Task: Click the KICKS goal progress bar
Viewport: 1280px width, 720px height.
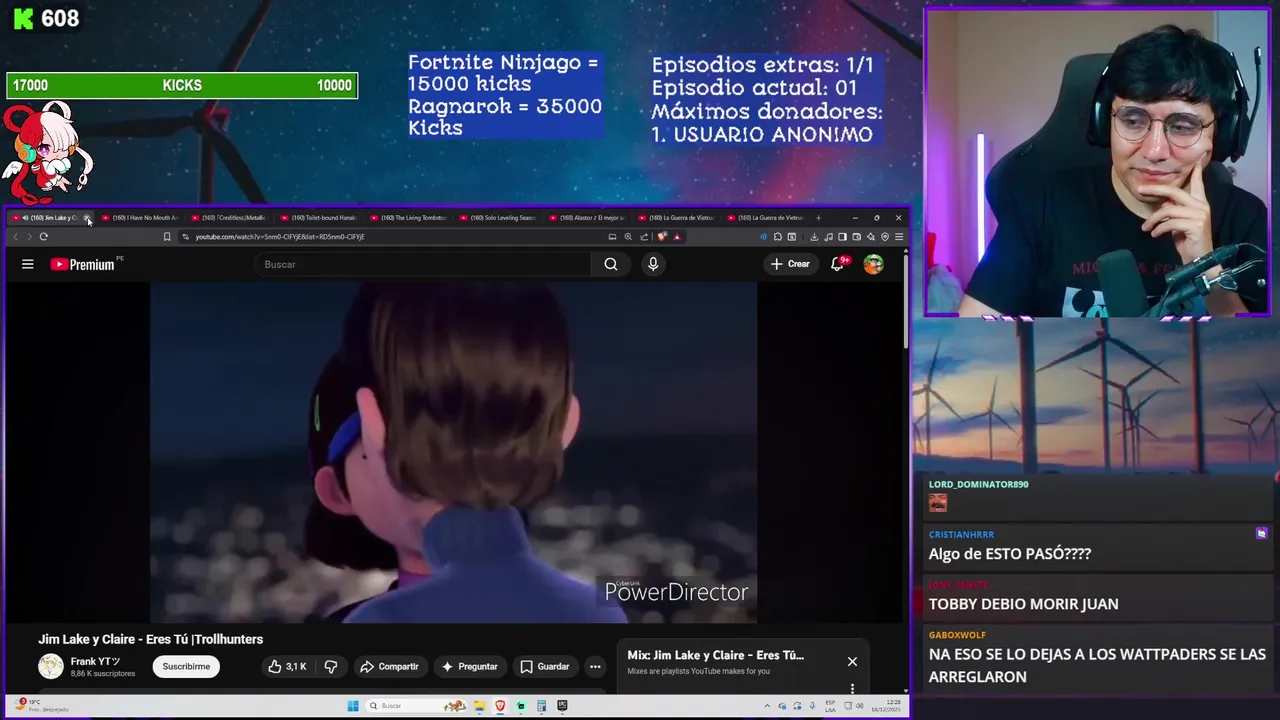Action: pos(182,85)
